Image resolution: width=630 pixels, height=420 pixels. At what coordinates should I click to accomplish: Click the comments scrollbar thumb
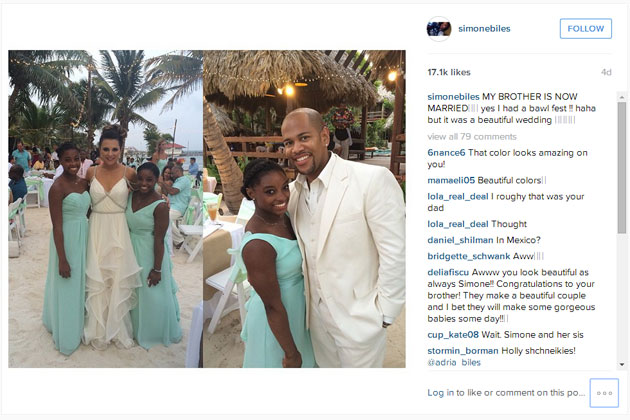click(622, 168)
